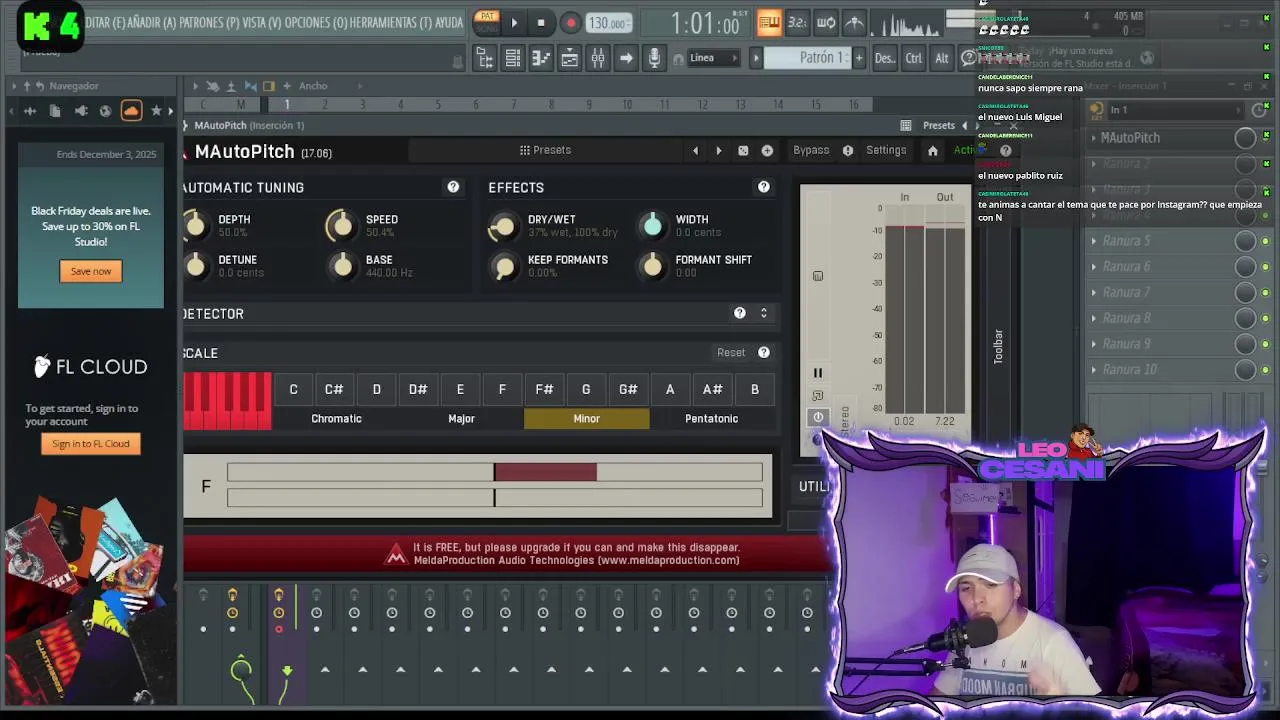Mute Ranura 7 with its green LED
This screenshot has width=1280, height=720.
click(1266, 293)
